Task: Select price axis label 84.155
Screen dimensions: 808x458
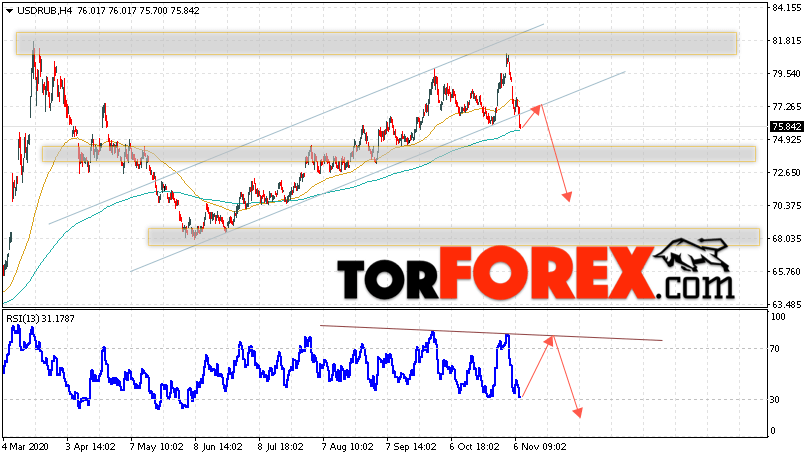Action: click(x=787, y=8)
